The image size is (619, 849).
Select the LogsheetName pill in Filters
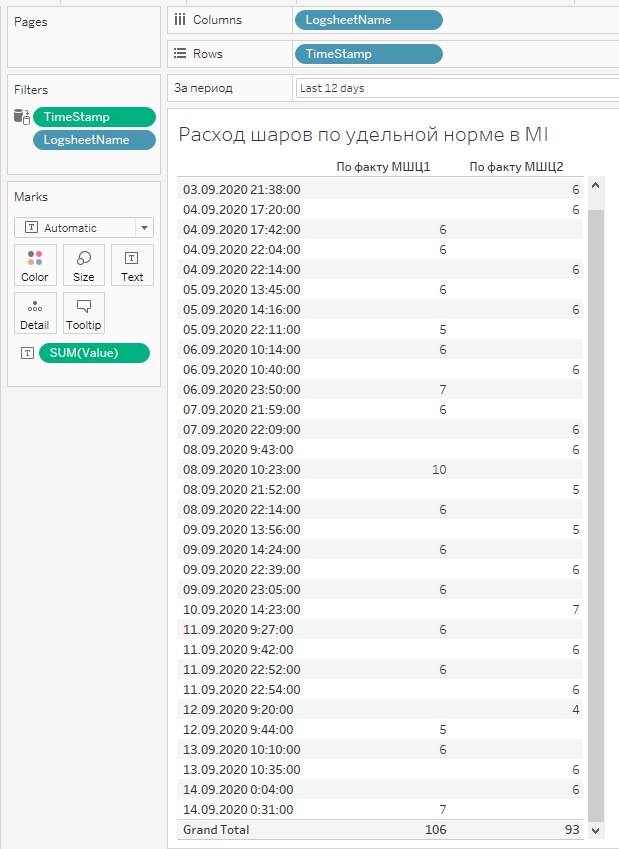[x=94, y=140]
